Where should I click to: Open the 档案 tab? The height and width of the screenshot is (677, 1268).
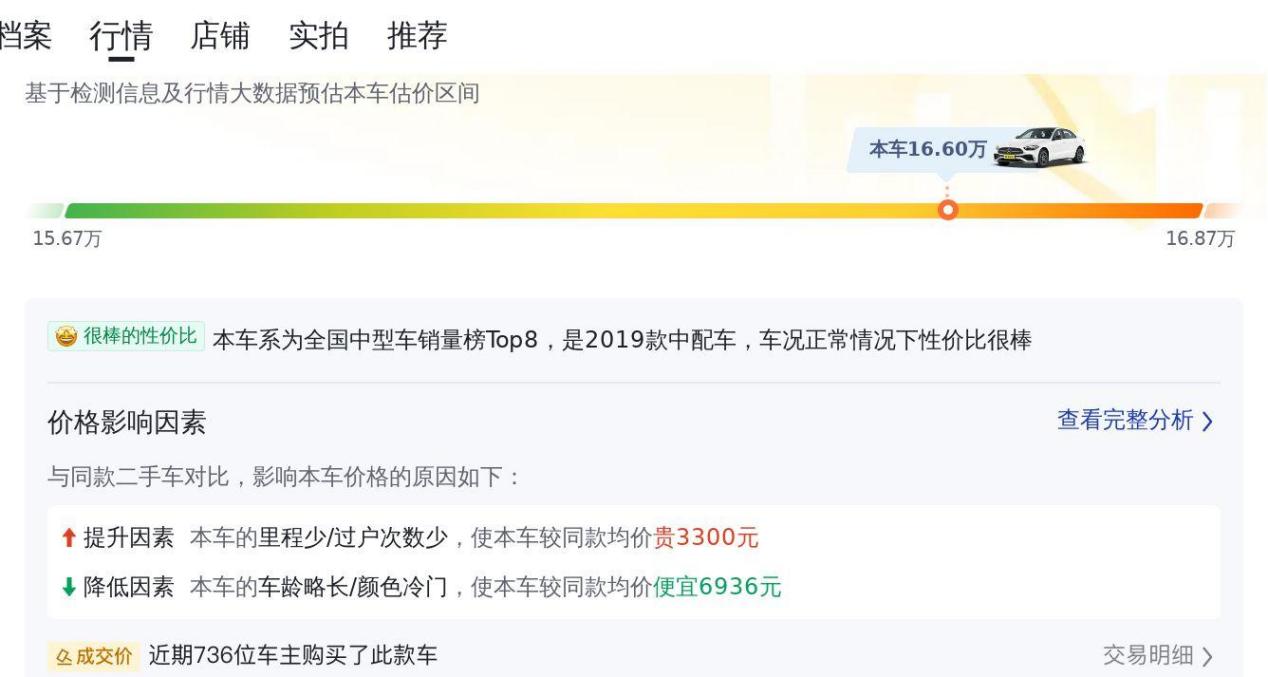point(25,36)
